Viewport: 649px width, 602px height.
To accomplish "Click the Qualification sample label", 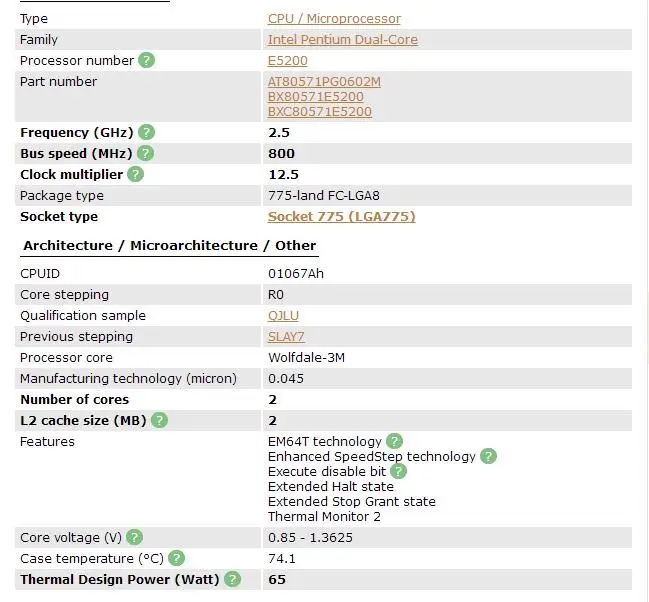I will pos(83,316).
